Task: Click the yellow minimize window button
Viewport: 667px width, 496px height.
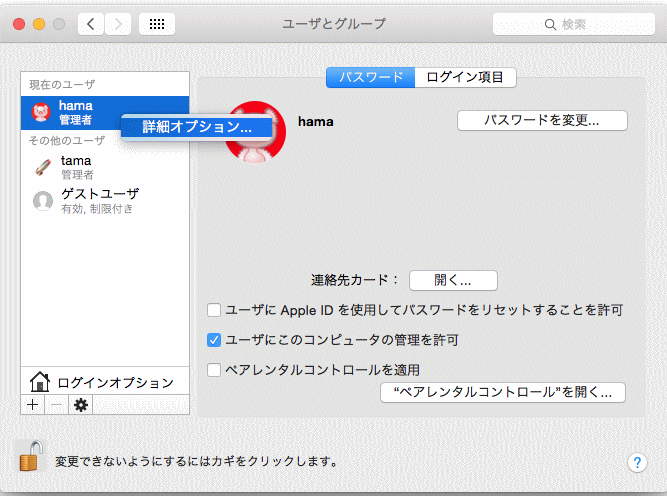Action: point(39,24)
